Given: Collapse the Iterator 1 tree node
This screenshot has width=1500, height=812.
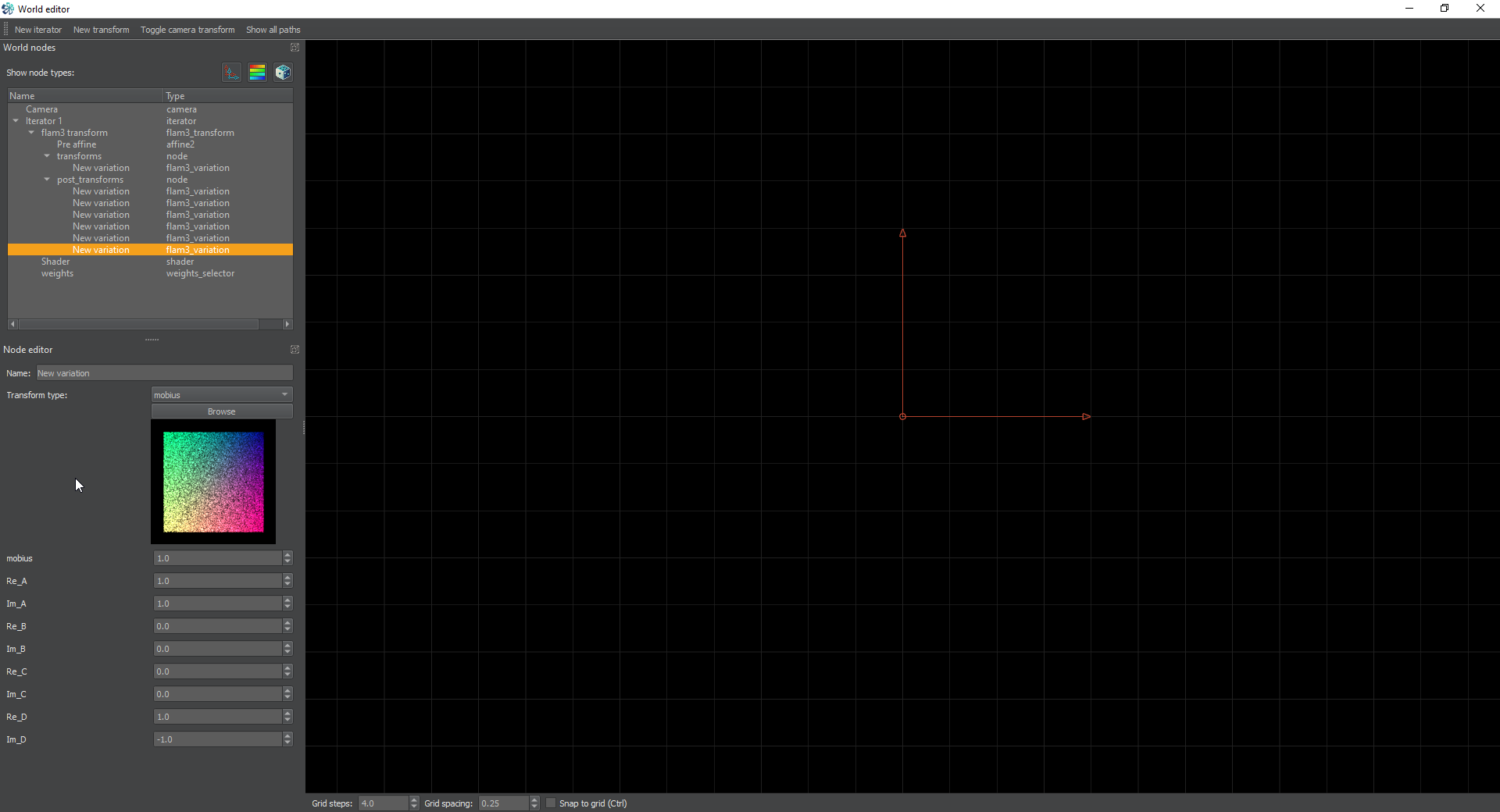Looking at the screenshot, I should (16, 121).
